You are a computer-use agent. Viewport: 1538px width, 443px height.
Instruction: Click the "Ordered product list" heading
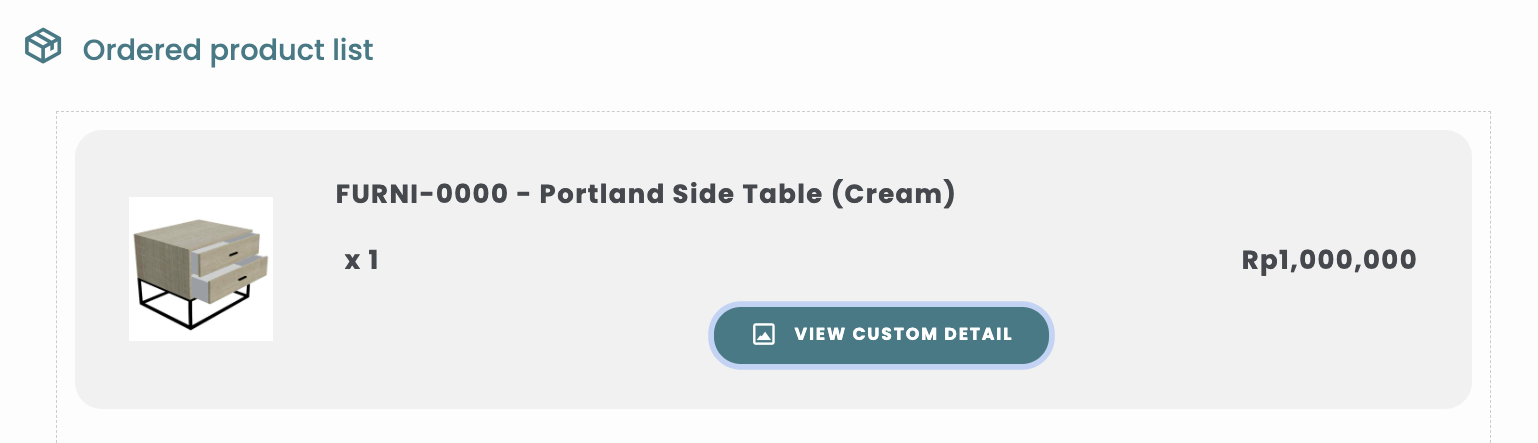pyautogui.click(x=228, y=49)
